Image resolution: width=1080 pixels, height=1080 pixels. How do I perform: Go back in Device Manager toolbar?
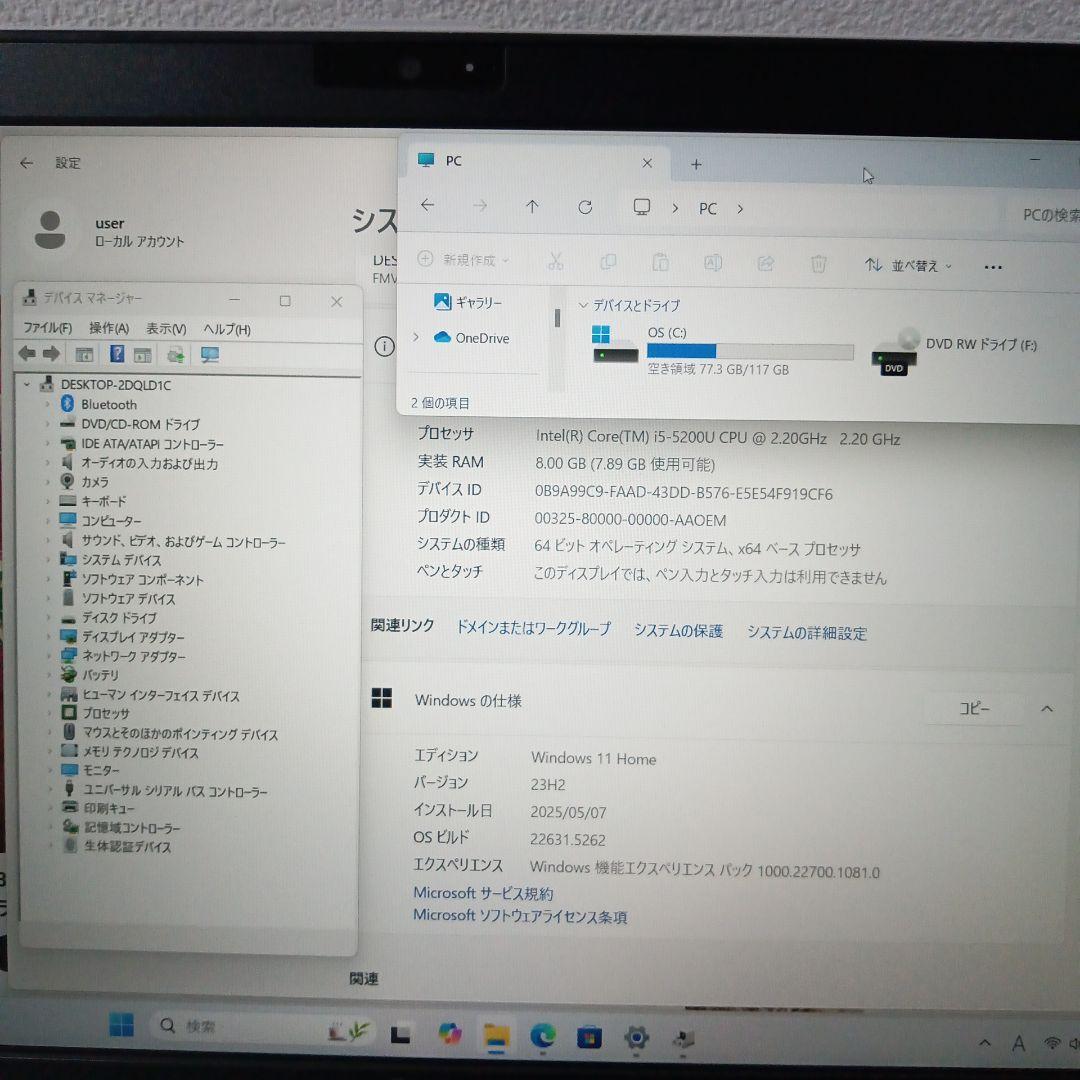27,354
